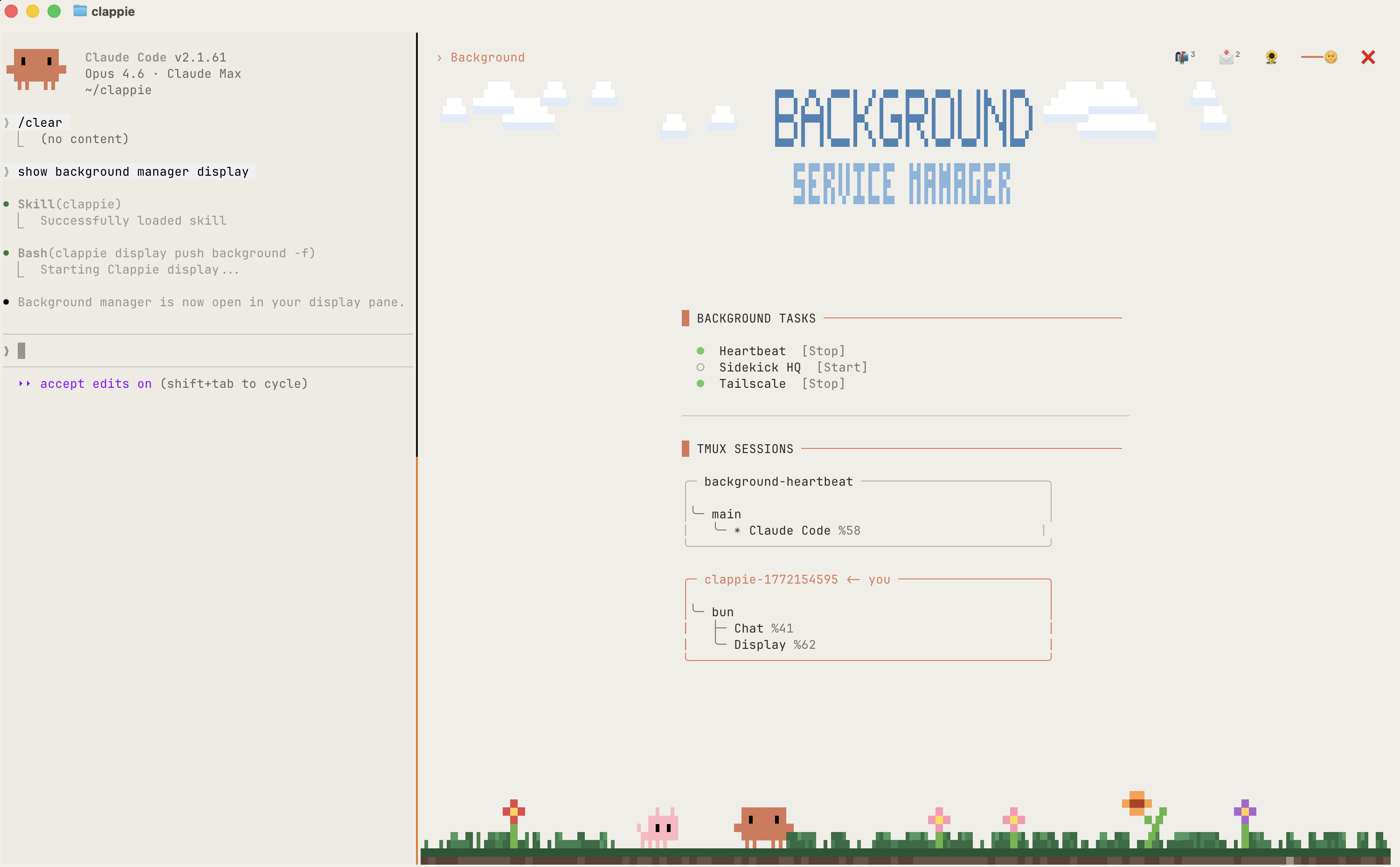Stop the Heartbeat background task
This screenshot has height=867, width=1400.
point(824,351)
